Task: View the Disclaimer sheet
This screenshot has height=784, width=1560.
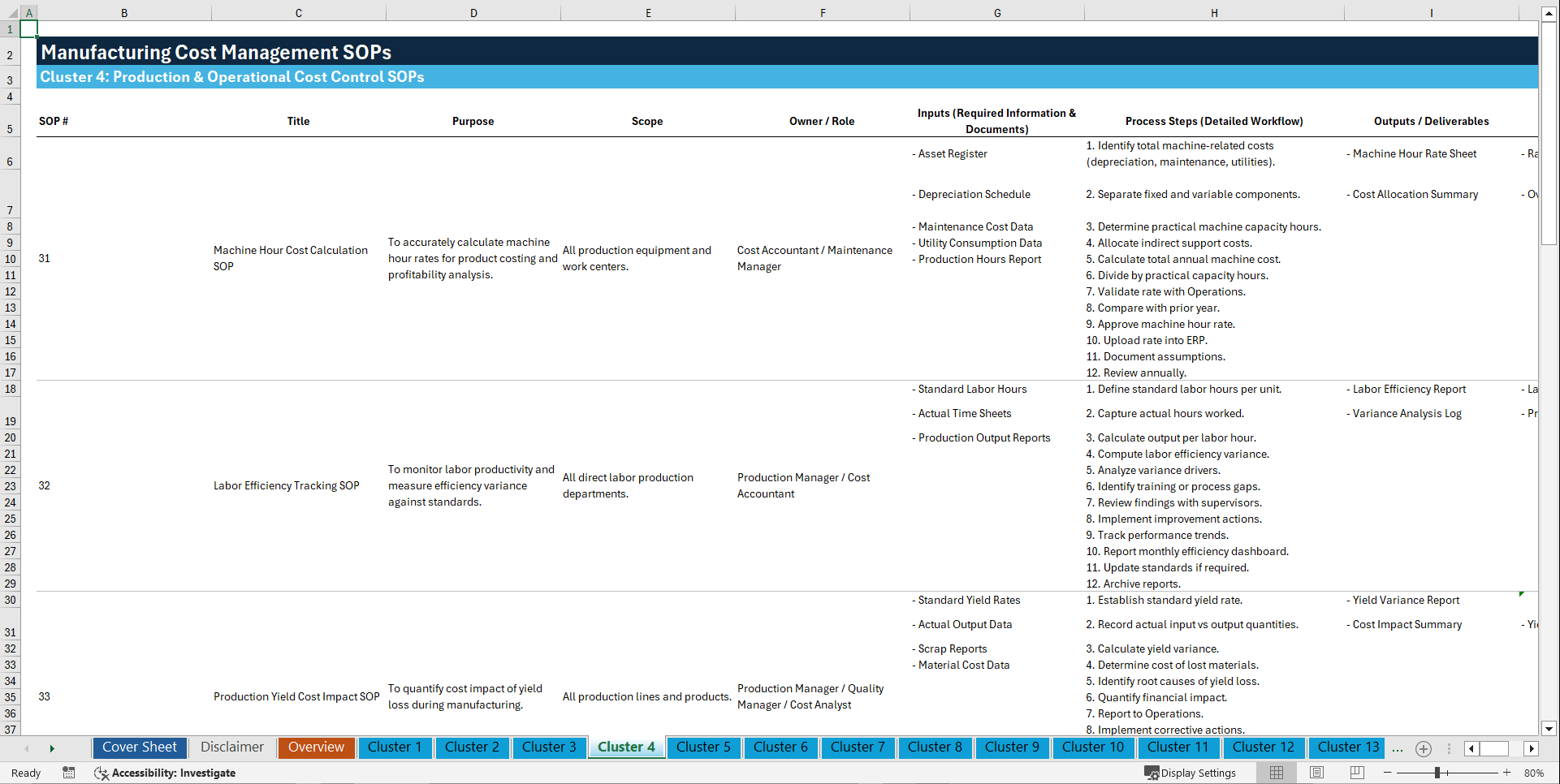Action: coord(231,747)
